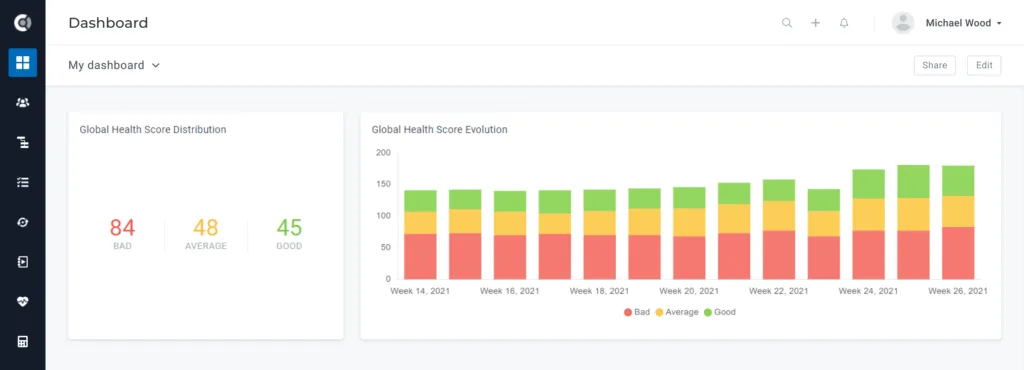The height and width of the screenshot is (370, 1024).
Task: Open the Michael Wood user menu
Action: coord(947,23)
